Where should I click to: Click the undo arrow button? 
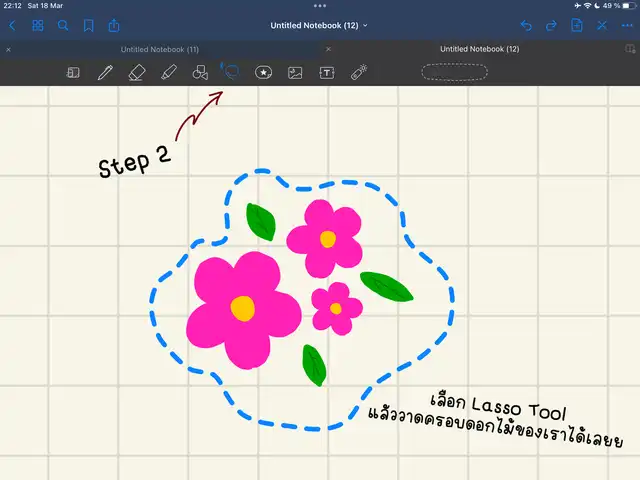click(x=526, y=25)
